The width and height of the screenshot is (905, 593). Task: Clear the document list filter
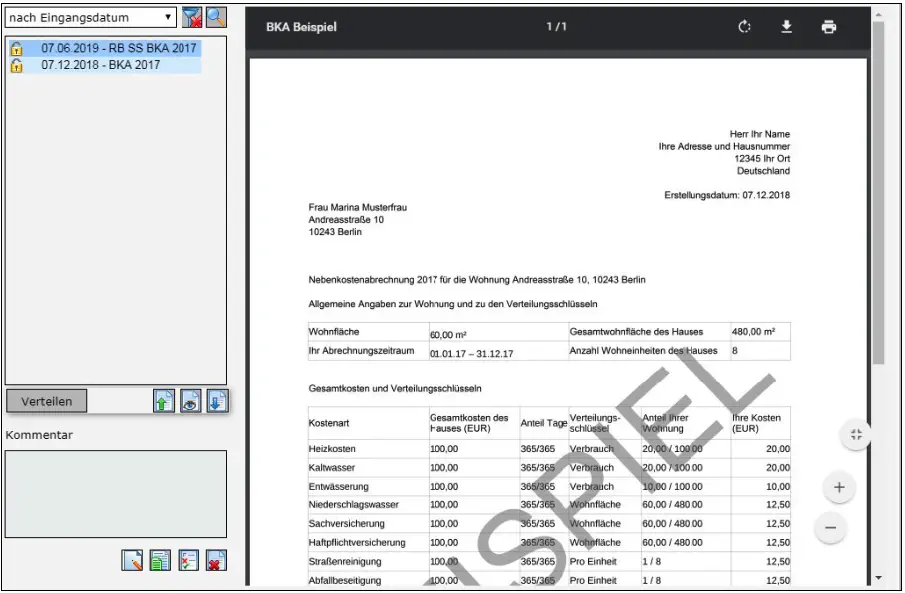(191, 17)
